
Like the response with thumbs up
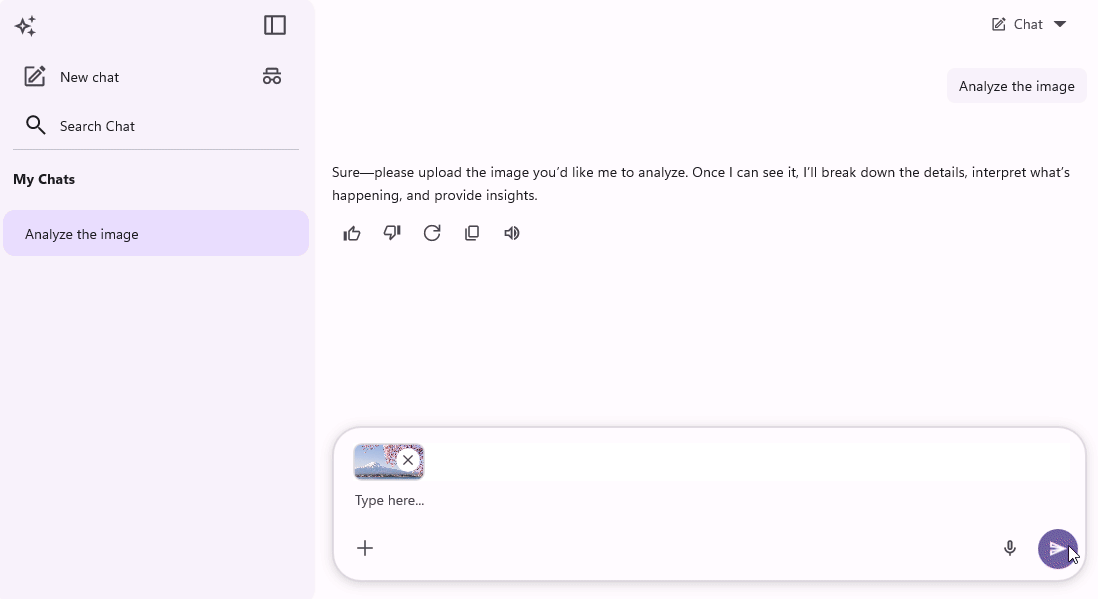coord(352,233)
